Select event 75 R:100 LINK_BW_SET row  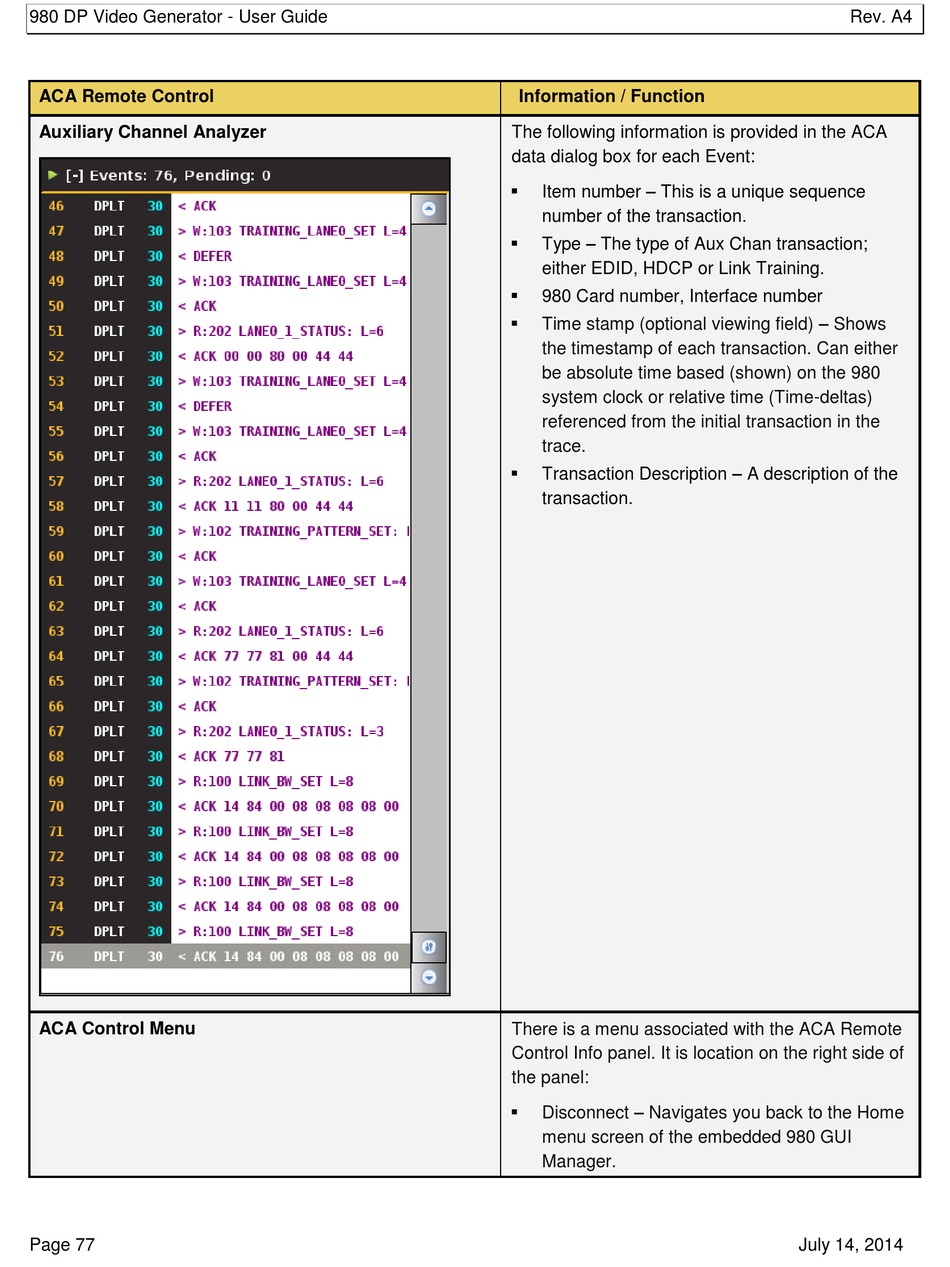tap(226, 931)
